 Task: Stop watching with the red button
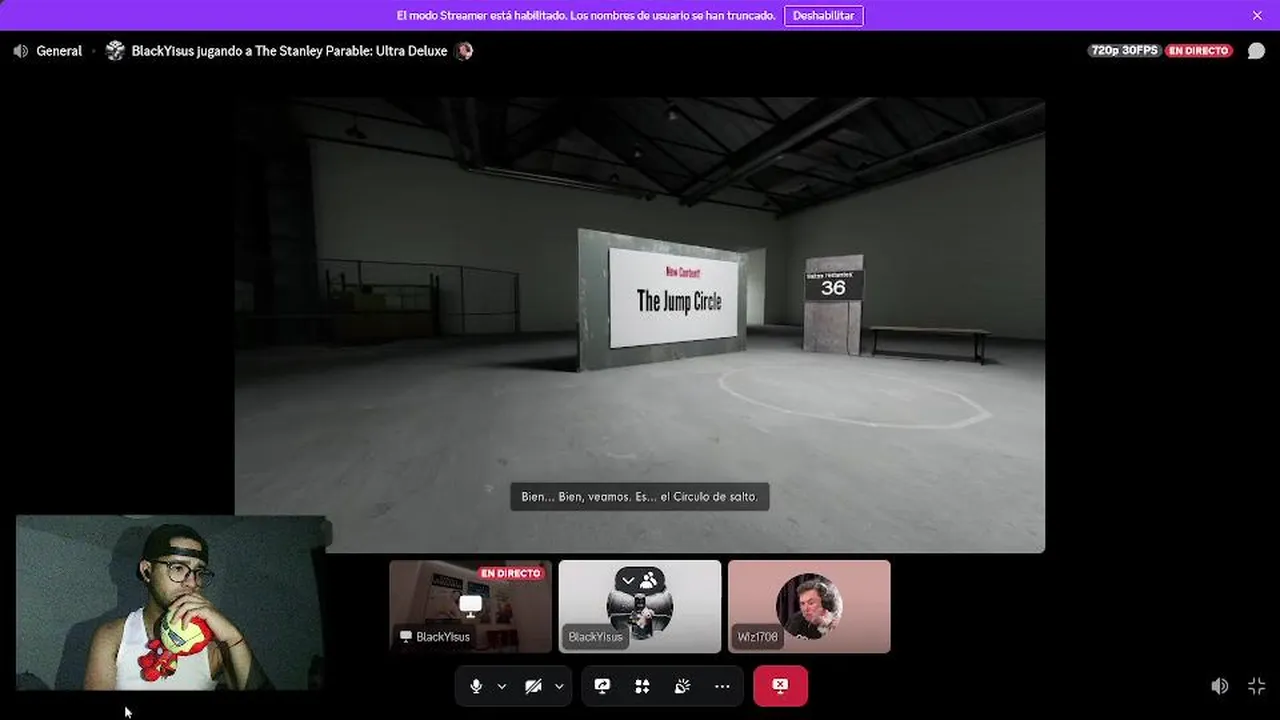(x=780, y=686)
